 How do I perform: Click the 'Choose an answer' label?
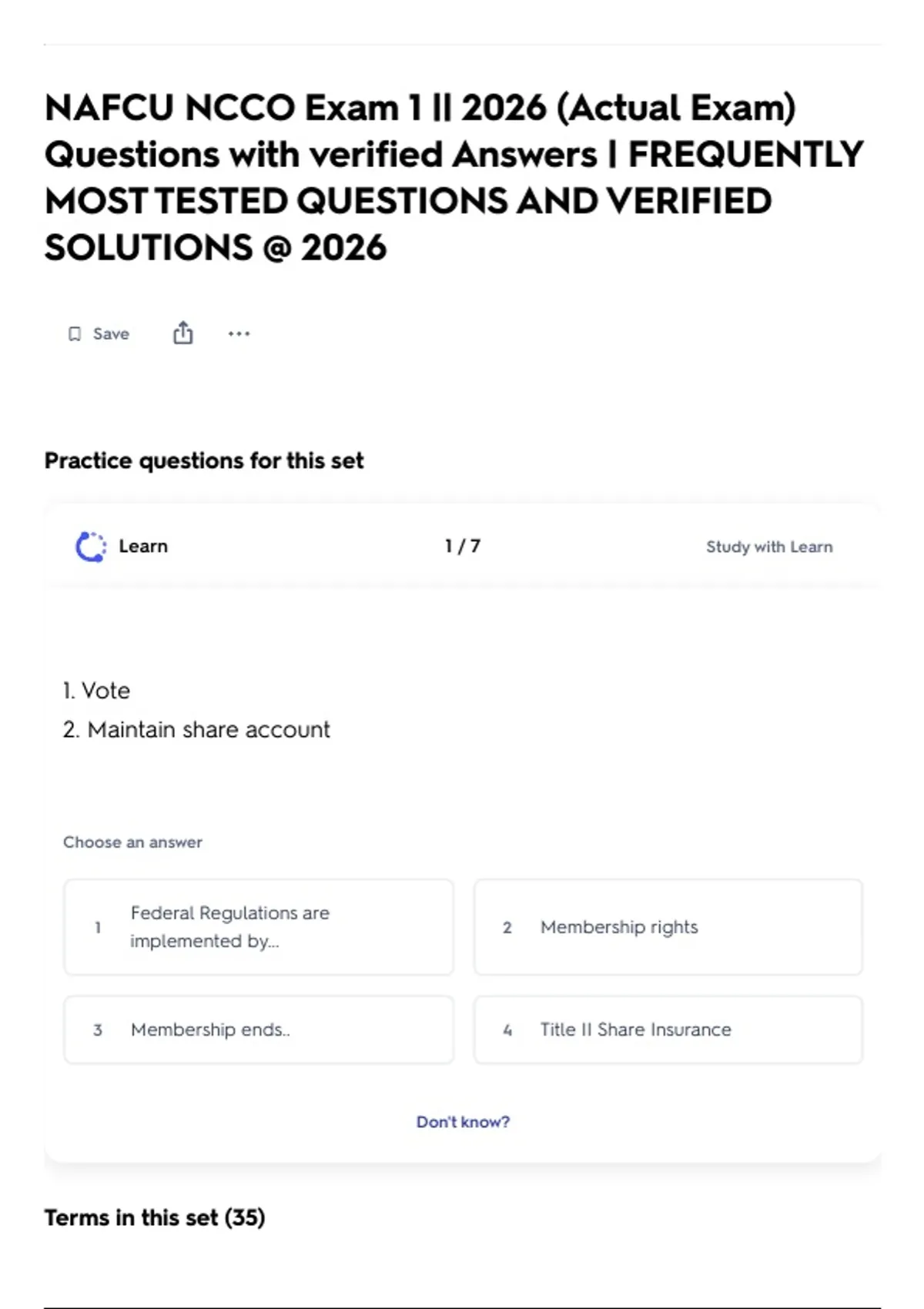[132, 842]
